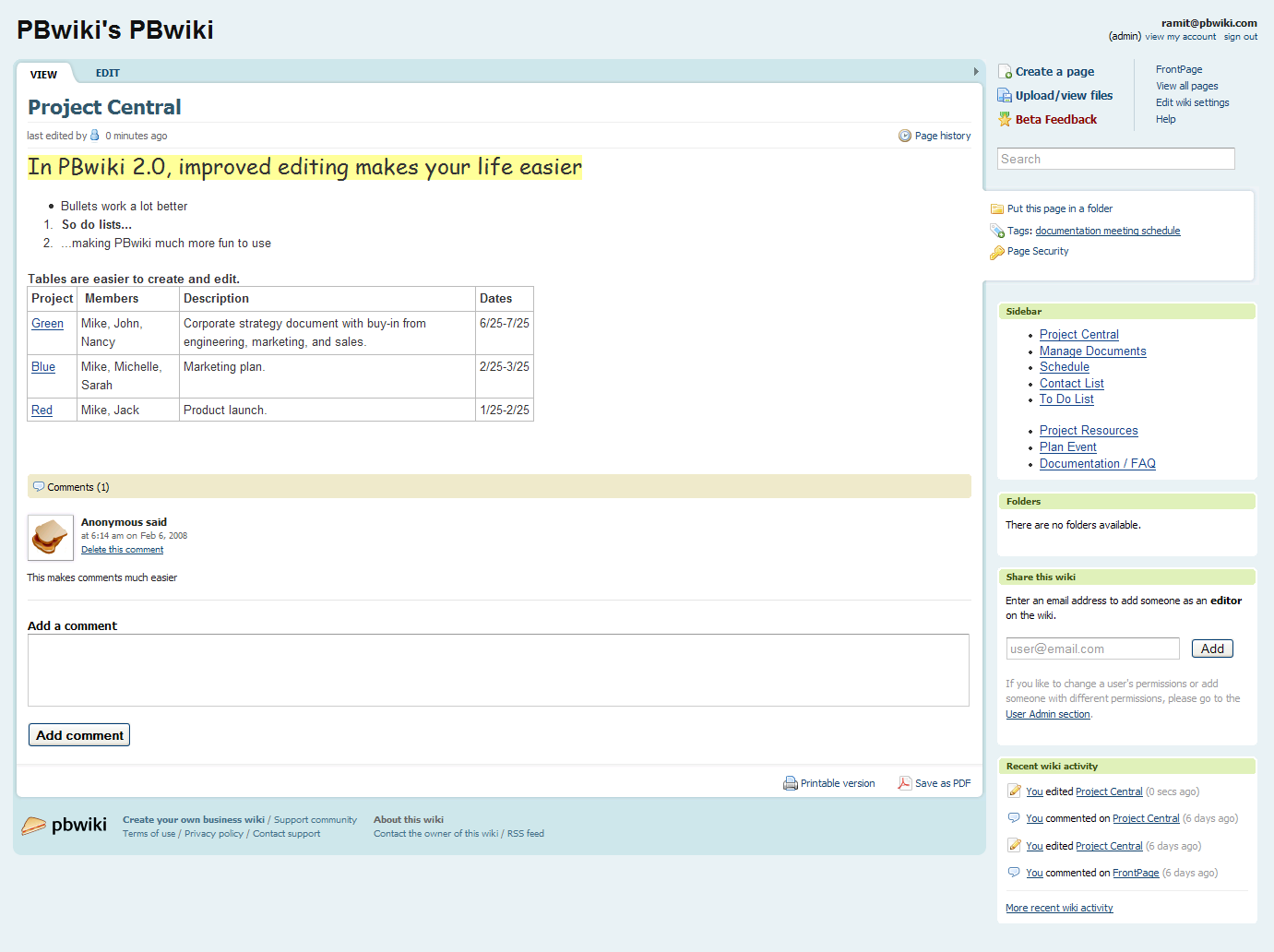Click the documentation meeting schedule tags link
This screenshot has height=952, width=1274.
[x=1108, y=231]
